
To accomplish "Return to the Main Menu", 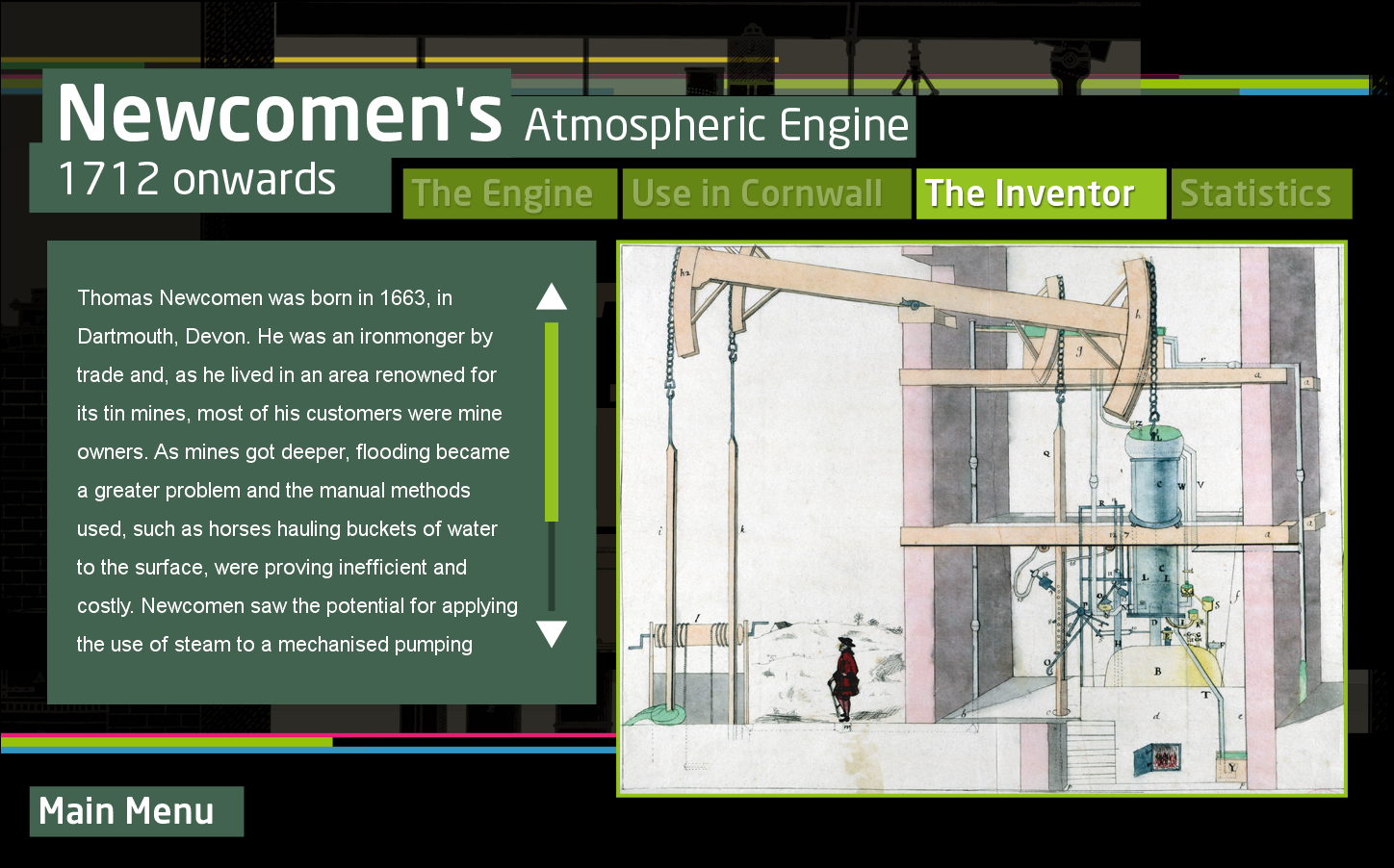I will (137, 811).
